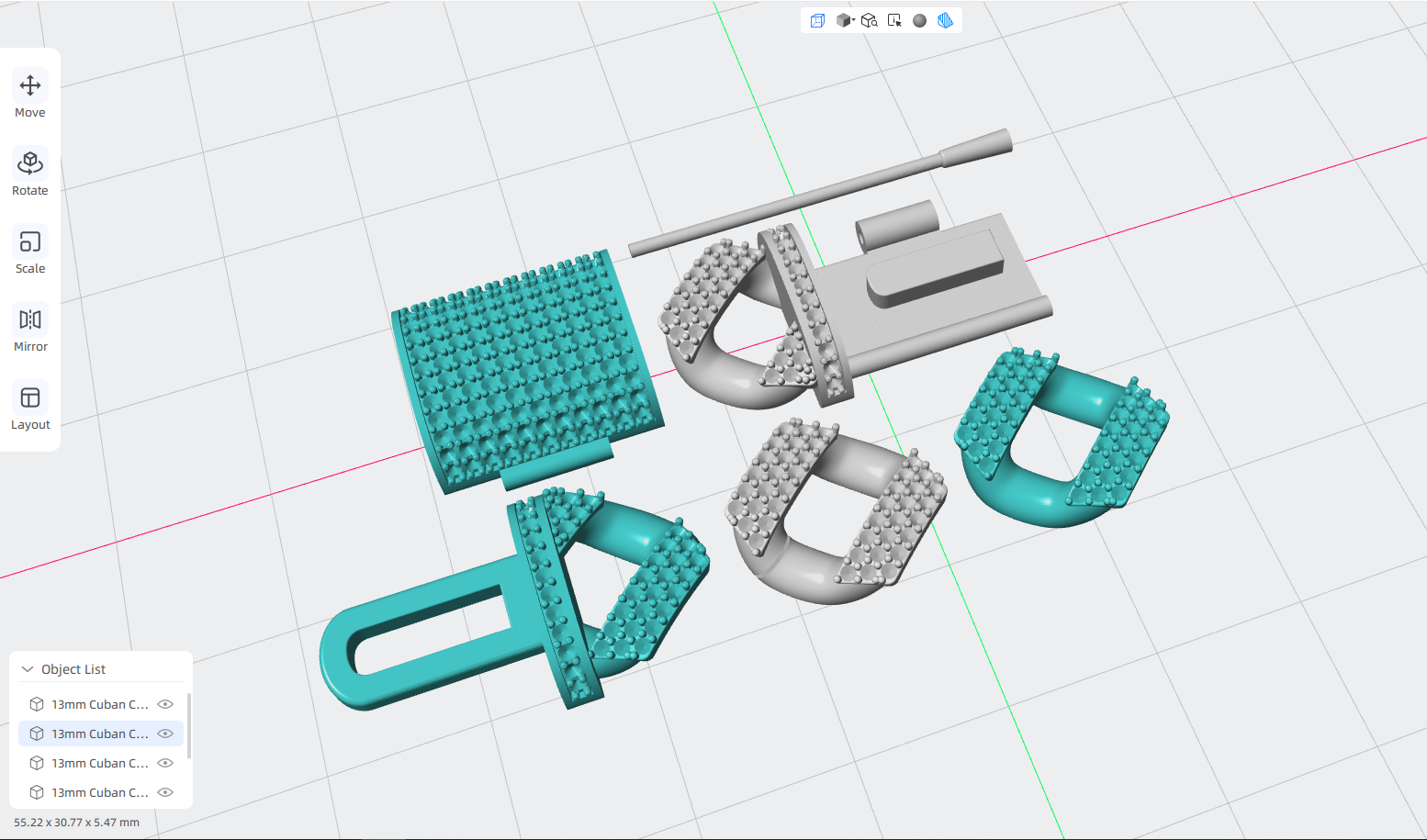
Task: Toggle visibility of the highlighted 13mm Cuban object
Action: [165, 734]
